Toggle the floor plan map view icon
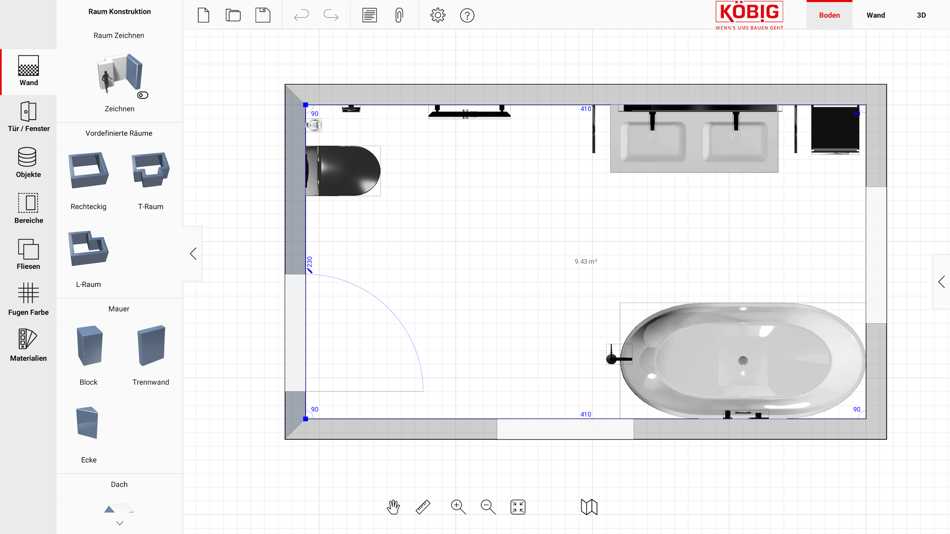This screenshot has height=534, width=950. click(x=589, y=507)
